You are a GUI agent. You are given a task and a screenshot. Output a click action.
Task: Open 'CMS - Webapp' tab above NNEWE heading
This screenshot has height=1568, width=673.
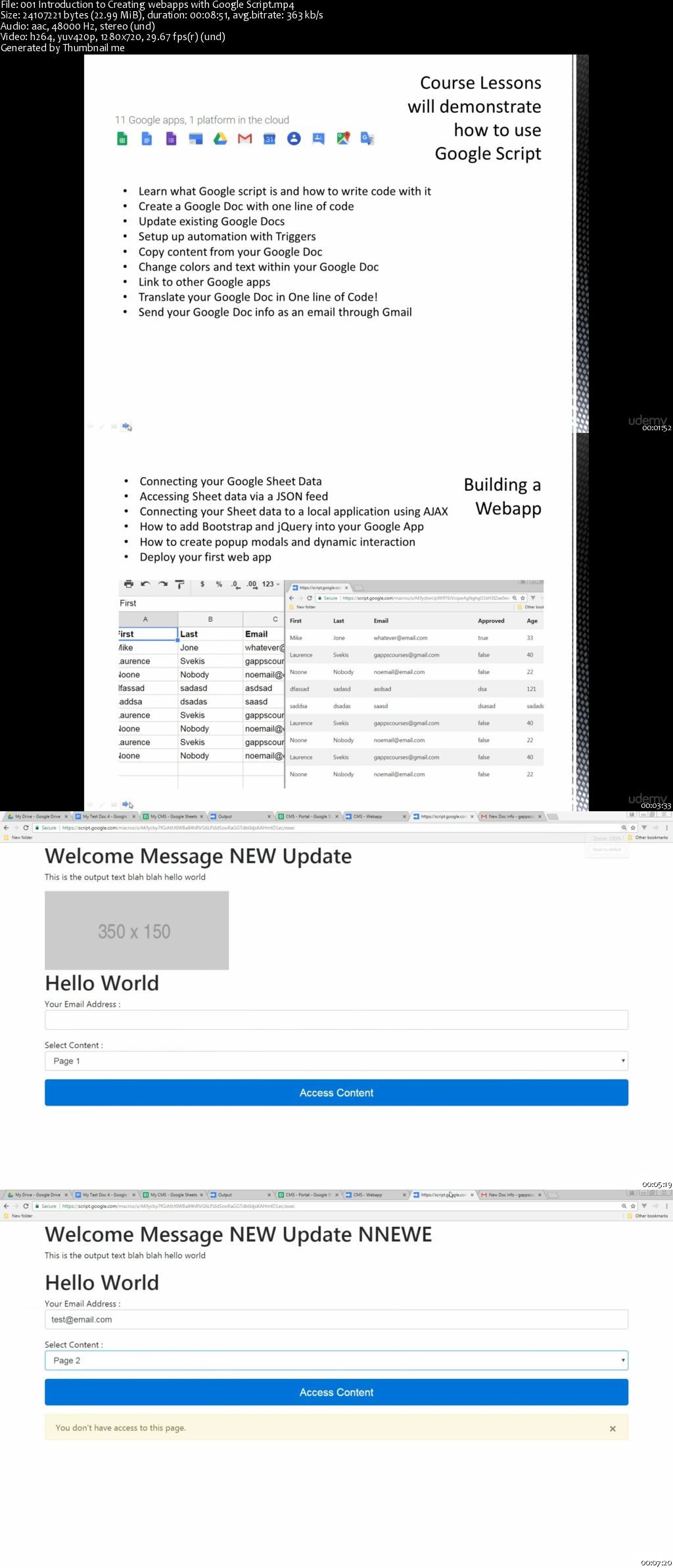pos(376,1195)
